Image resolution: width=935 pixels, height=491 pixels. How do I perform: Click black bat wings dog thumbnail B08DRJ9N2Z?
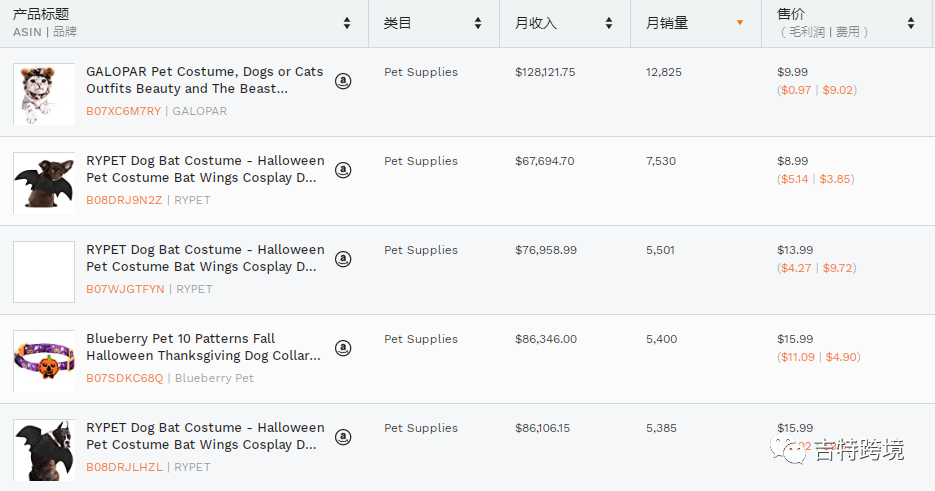coord(44,183)
